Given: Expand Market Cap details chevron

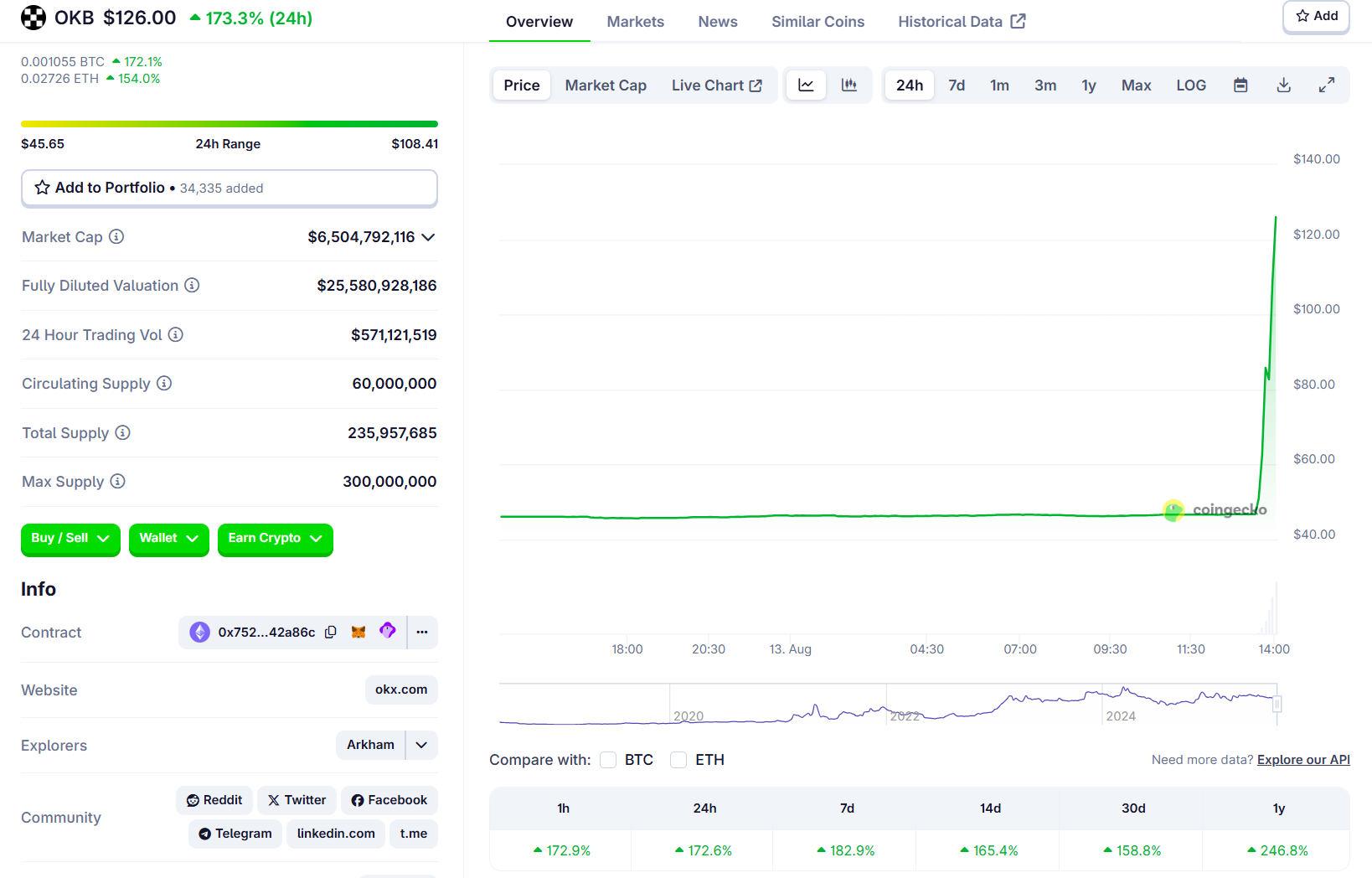Looking at the screenshot, I should pyautogui.click(x=428, y=238).
